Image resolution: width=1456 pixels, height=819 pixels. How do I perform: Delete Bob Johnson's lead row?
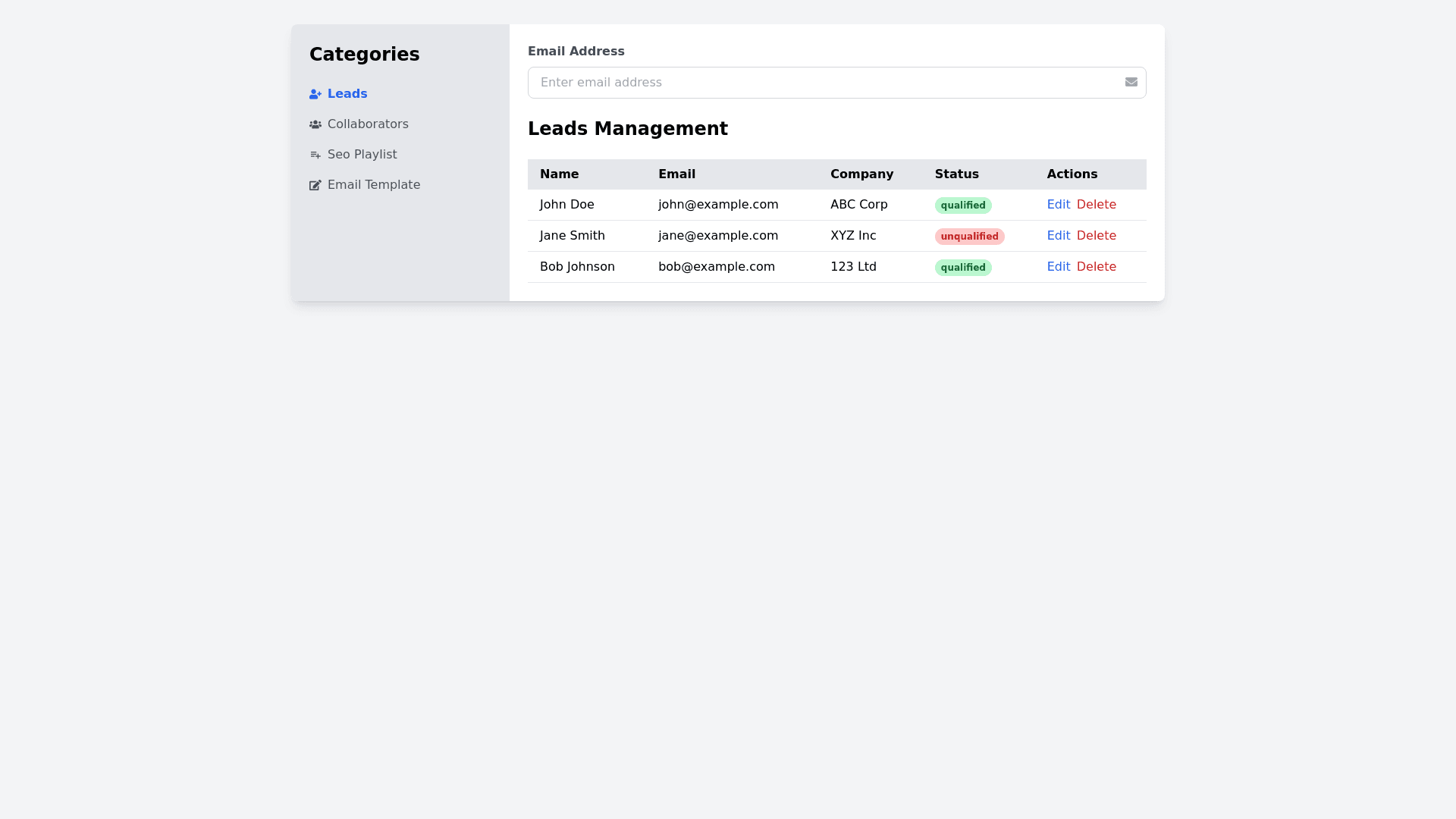pos(1096,267)
